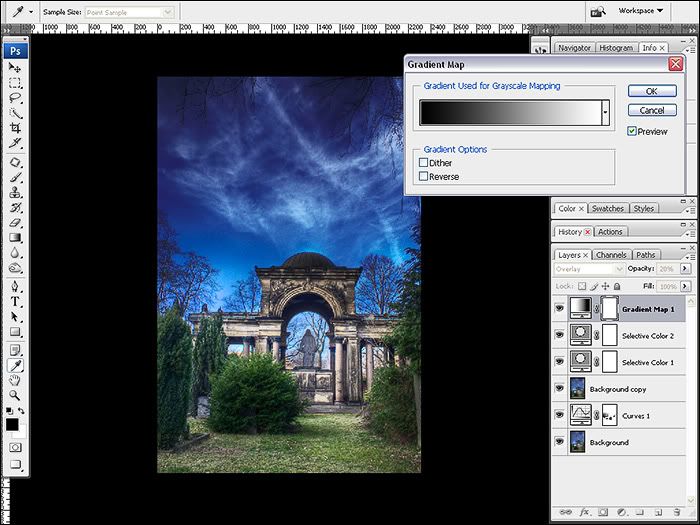Click the foreground color swatch
This screenshot has width=700, height=525.
click(x=12, y=424)
